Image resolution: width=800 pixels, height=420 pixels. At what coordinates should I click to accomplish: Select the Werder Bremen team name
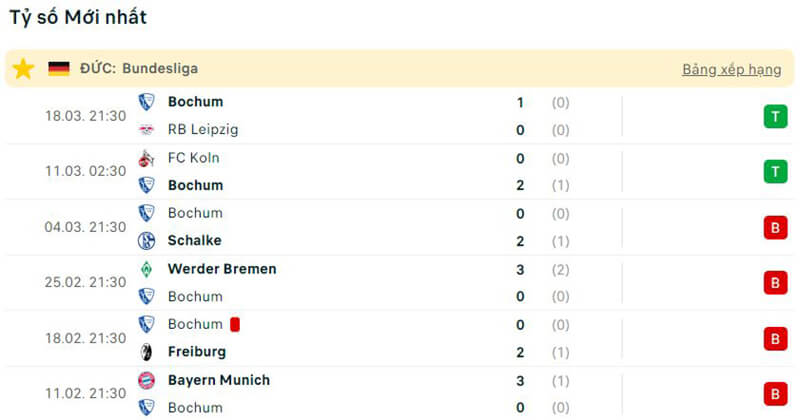222,269
